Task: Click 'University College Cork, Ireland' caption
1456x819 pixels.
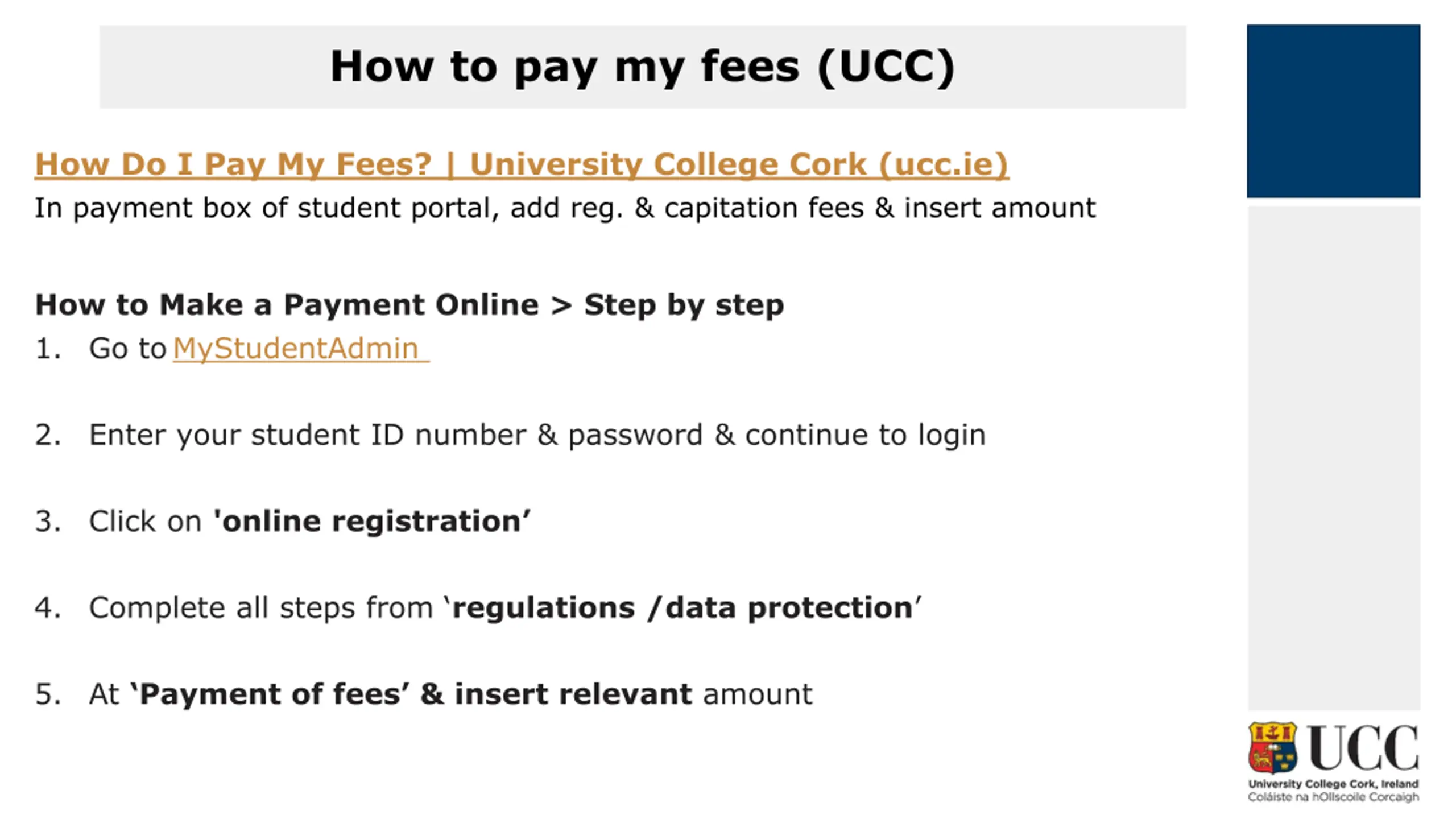Action: (x=1333, y=784)
